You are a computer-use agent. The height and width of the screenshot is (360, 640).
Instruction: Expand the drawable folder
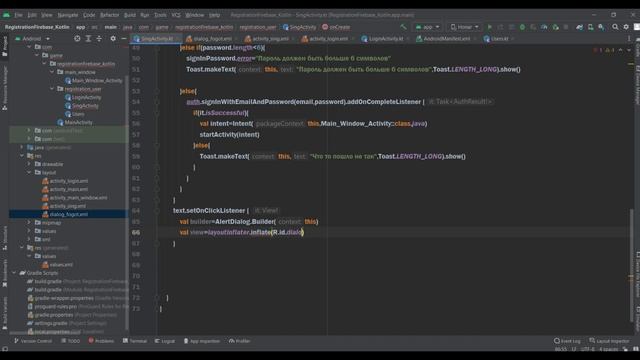[x=29, y=164]
